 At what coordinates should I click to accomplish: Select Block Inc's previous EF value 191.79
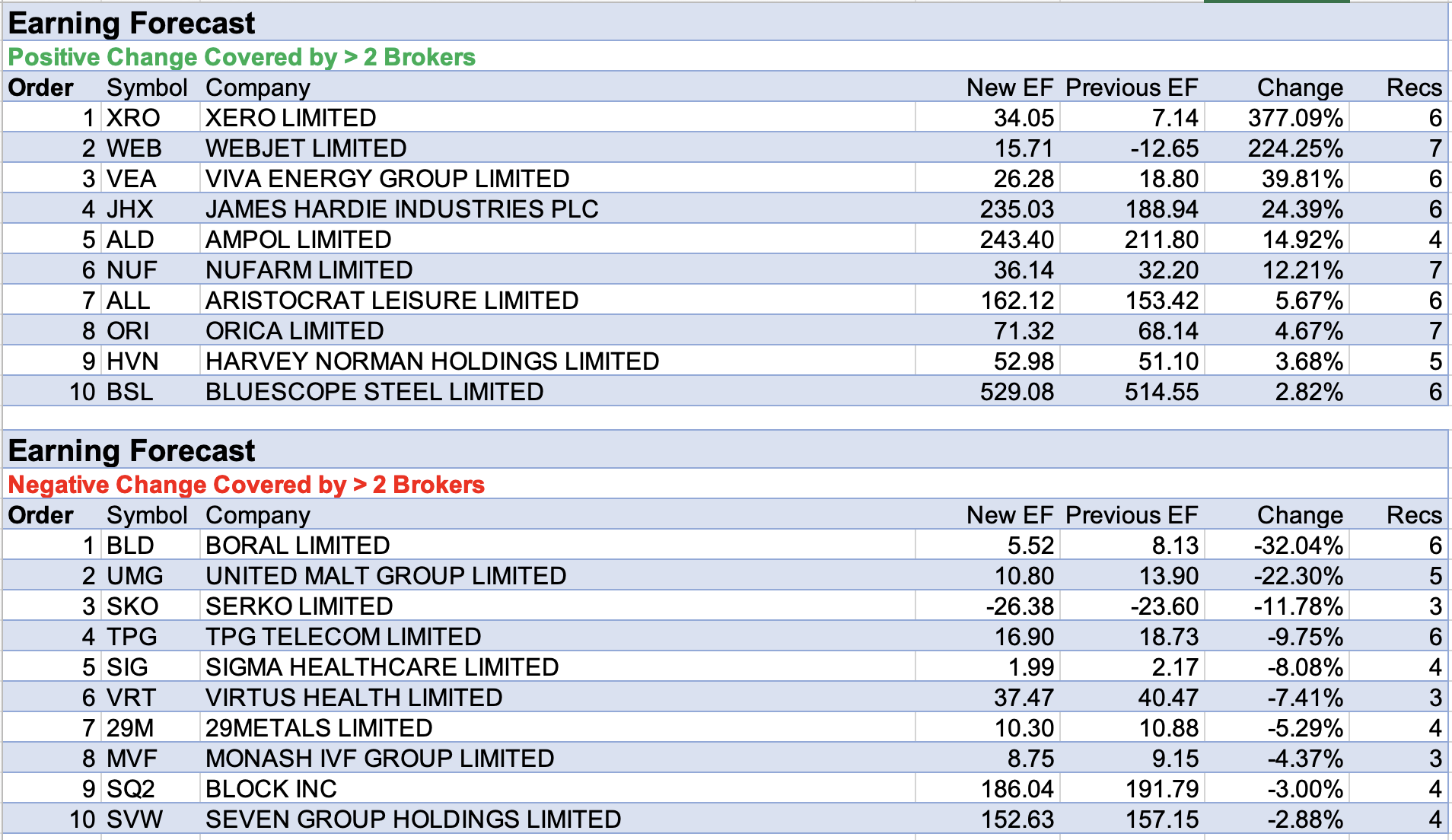pyautogui.click(x=1161, y=789)
